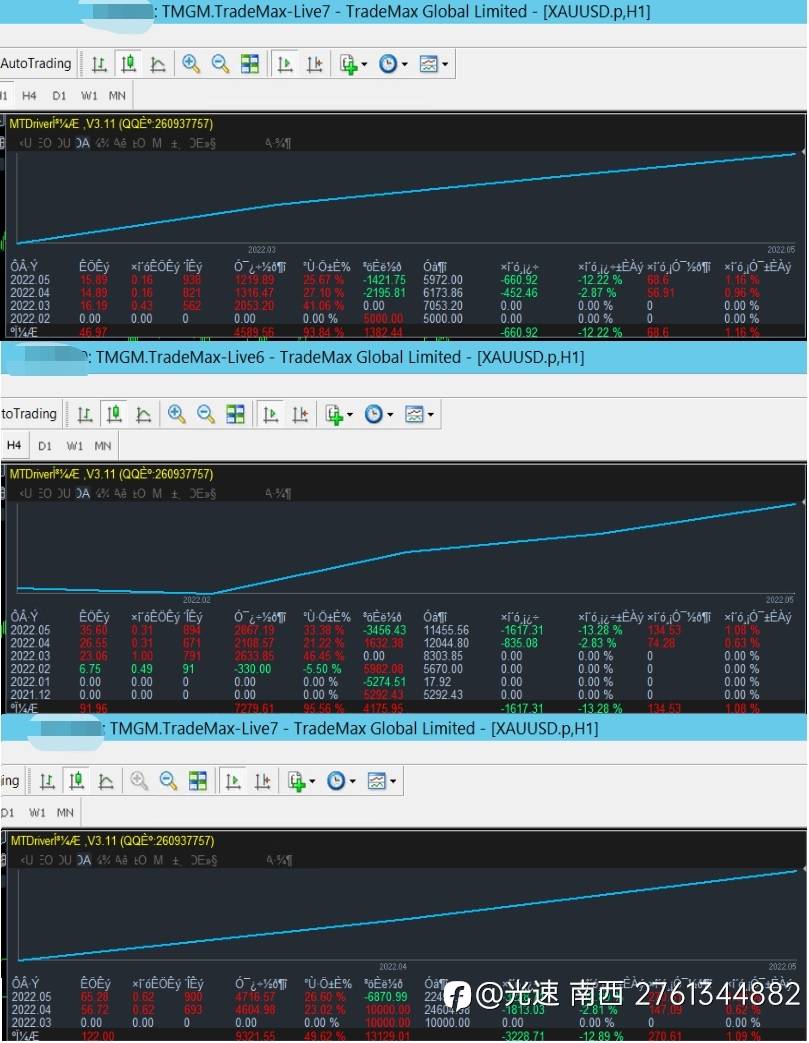The image size is (809, 1043).
Task: Click the value -330.00 in Live6 table
Action: point(253,669)
